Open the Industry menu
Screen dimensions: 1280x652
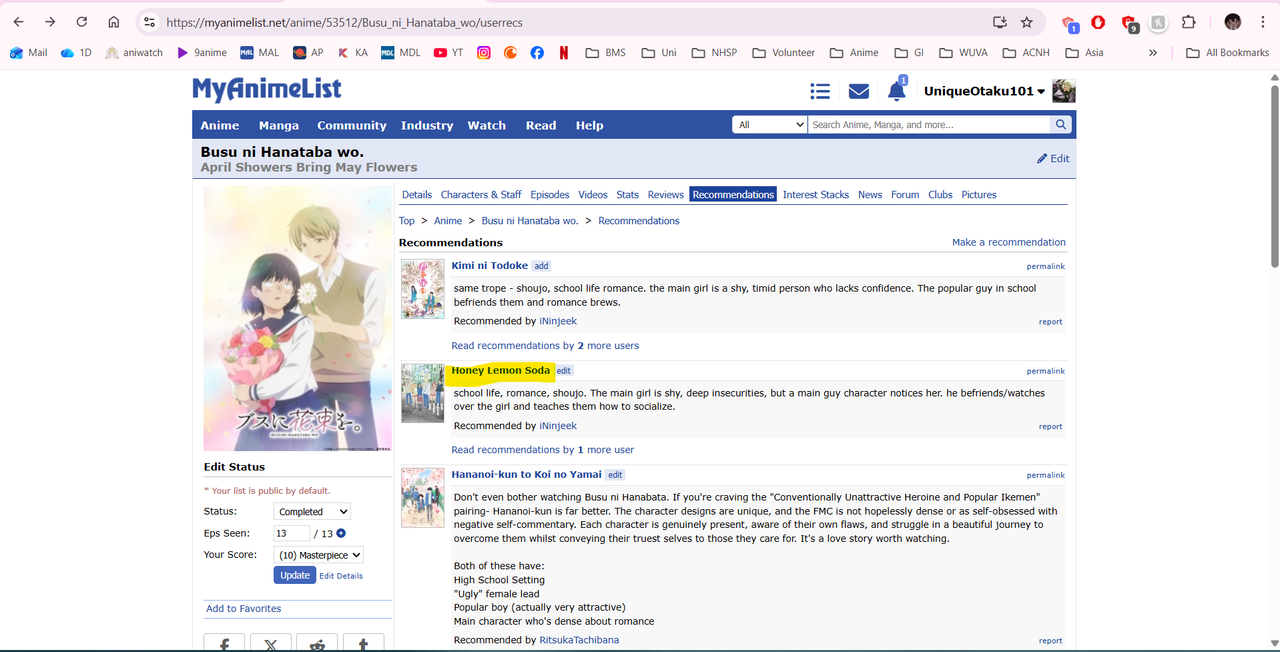[427, 125]
